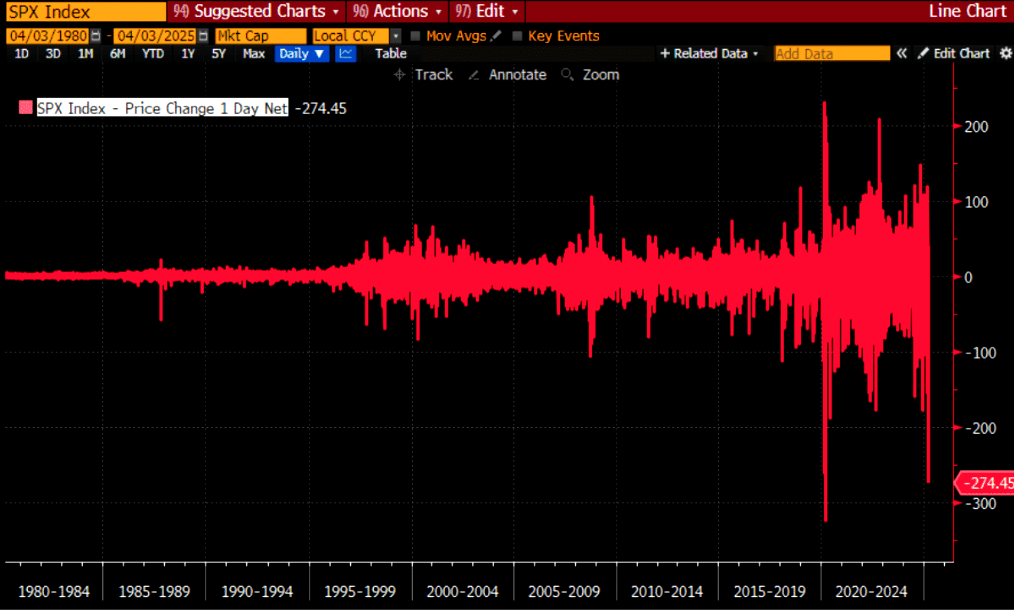Enable the Key Events checkbox
Screen dimensions: 1014x610
(x=517, y=36)
